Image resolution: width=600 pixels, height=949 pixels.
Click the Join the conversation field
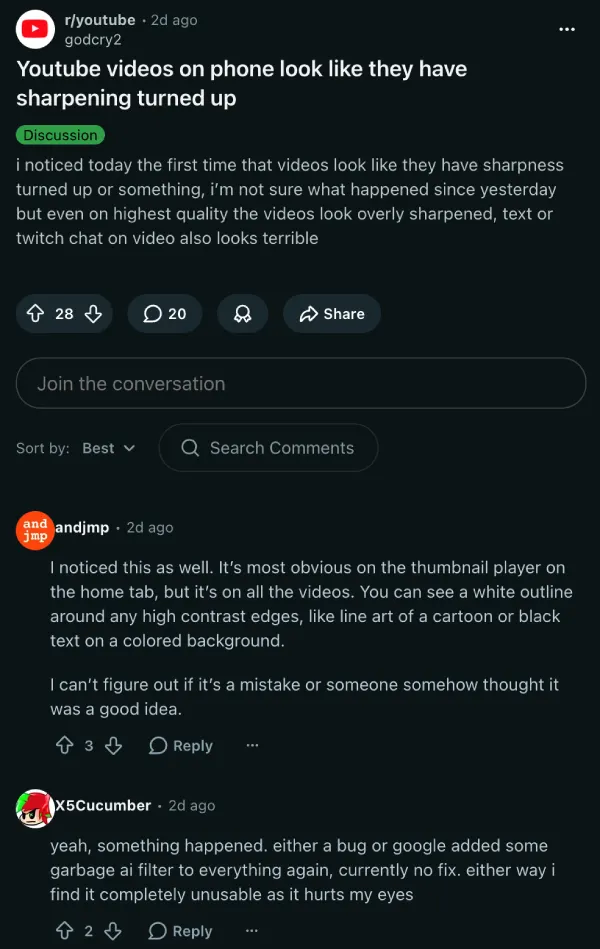click(300, 383)
